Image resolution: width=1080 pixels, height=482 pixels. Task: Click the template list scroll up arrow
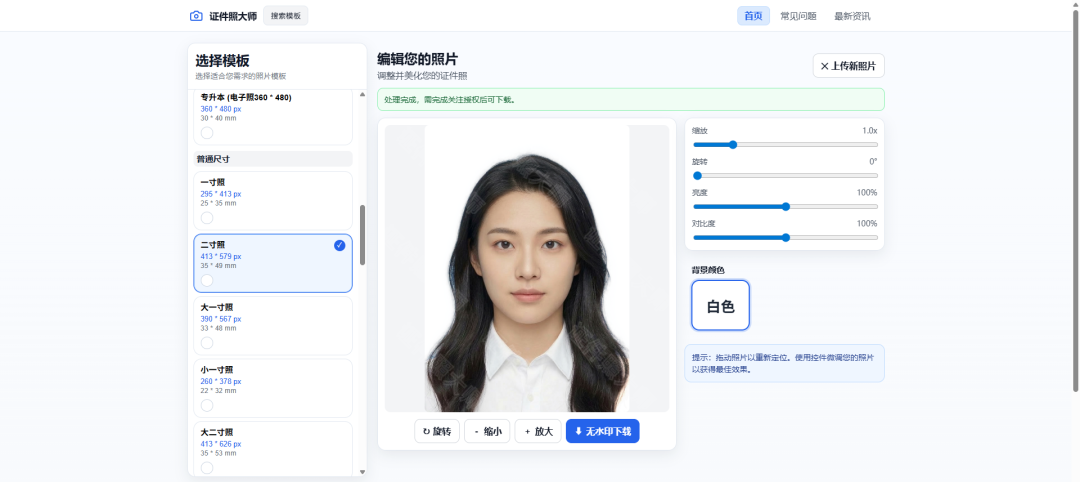tap(363, 94)
